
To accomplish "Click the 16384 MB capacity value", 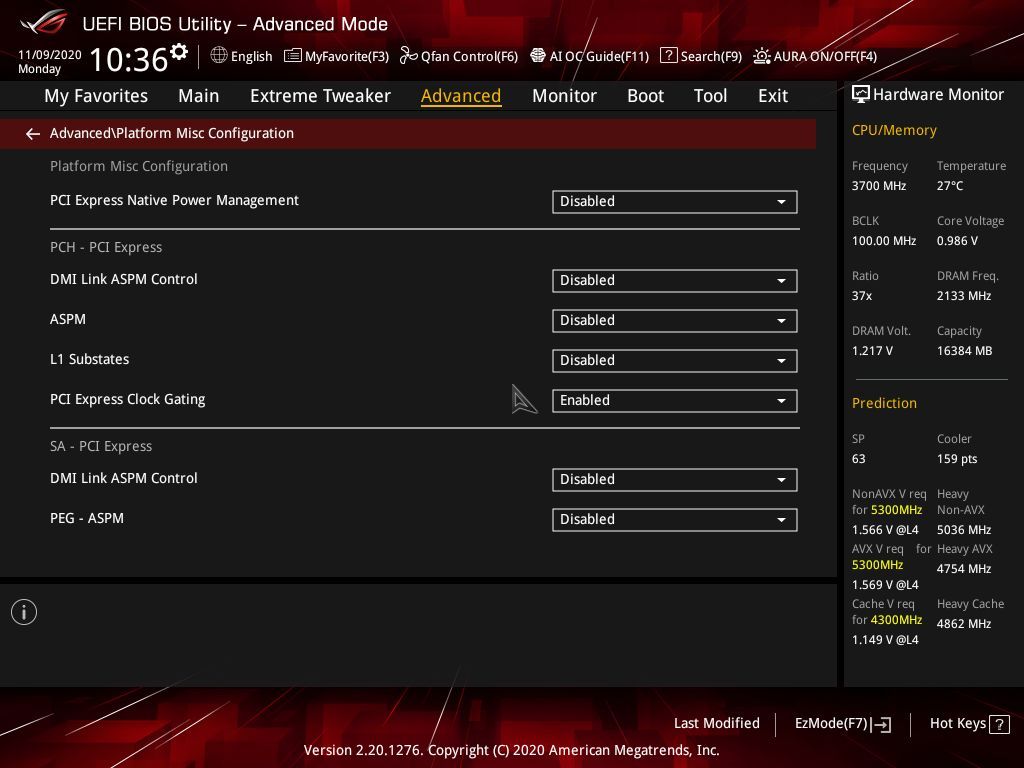I will pos(965,351).
